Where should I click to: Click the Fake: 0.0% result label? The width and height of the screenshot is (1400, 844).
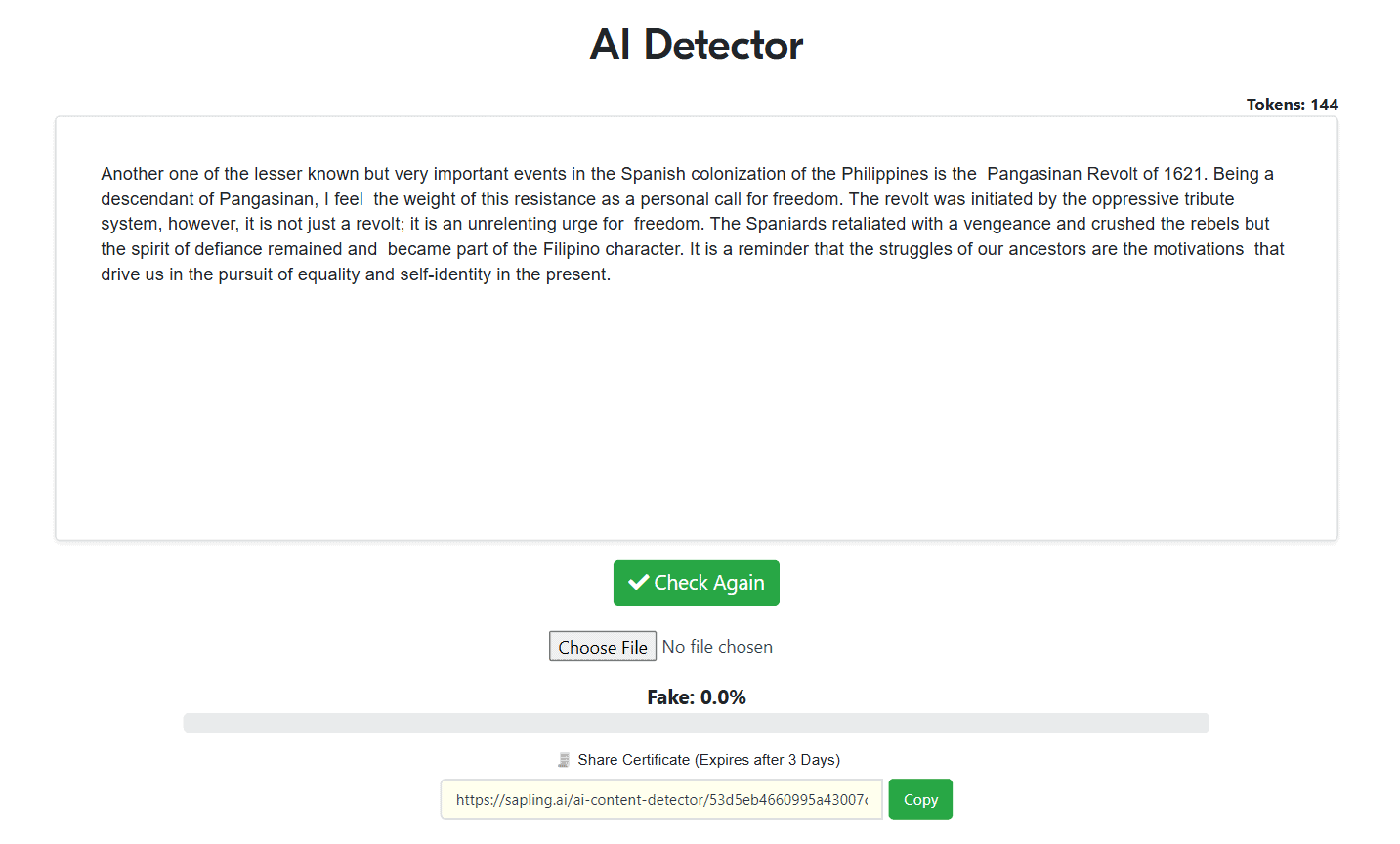point(697,697)
